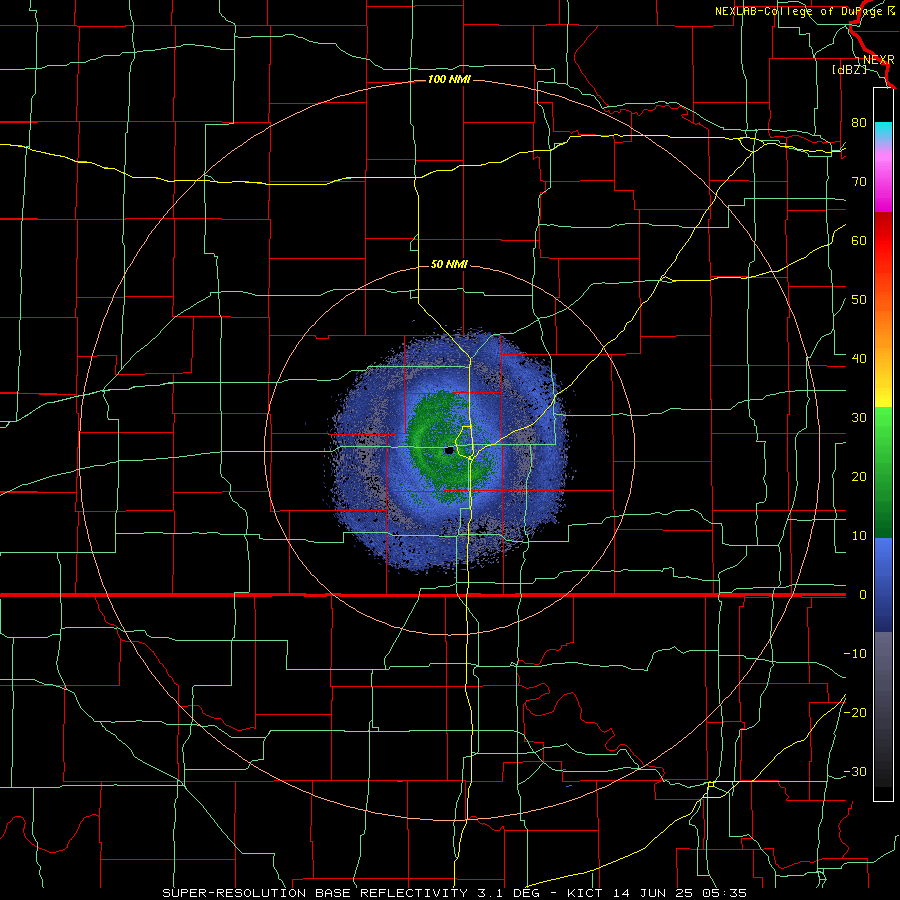Click the 20 value on dBZ scale

[859, 477]
